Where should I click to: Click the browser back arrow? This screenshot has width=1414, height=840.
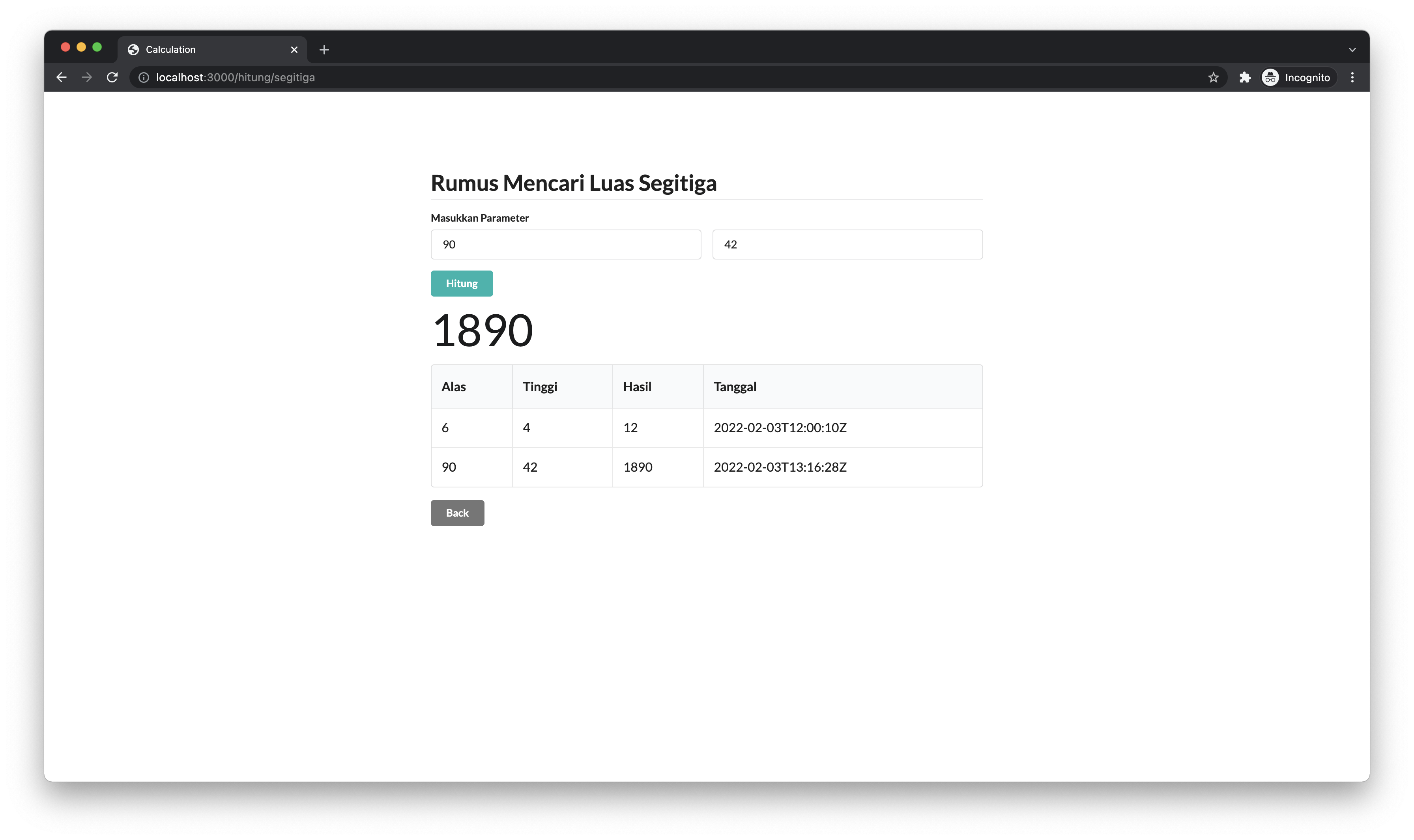[61, 78]
